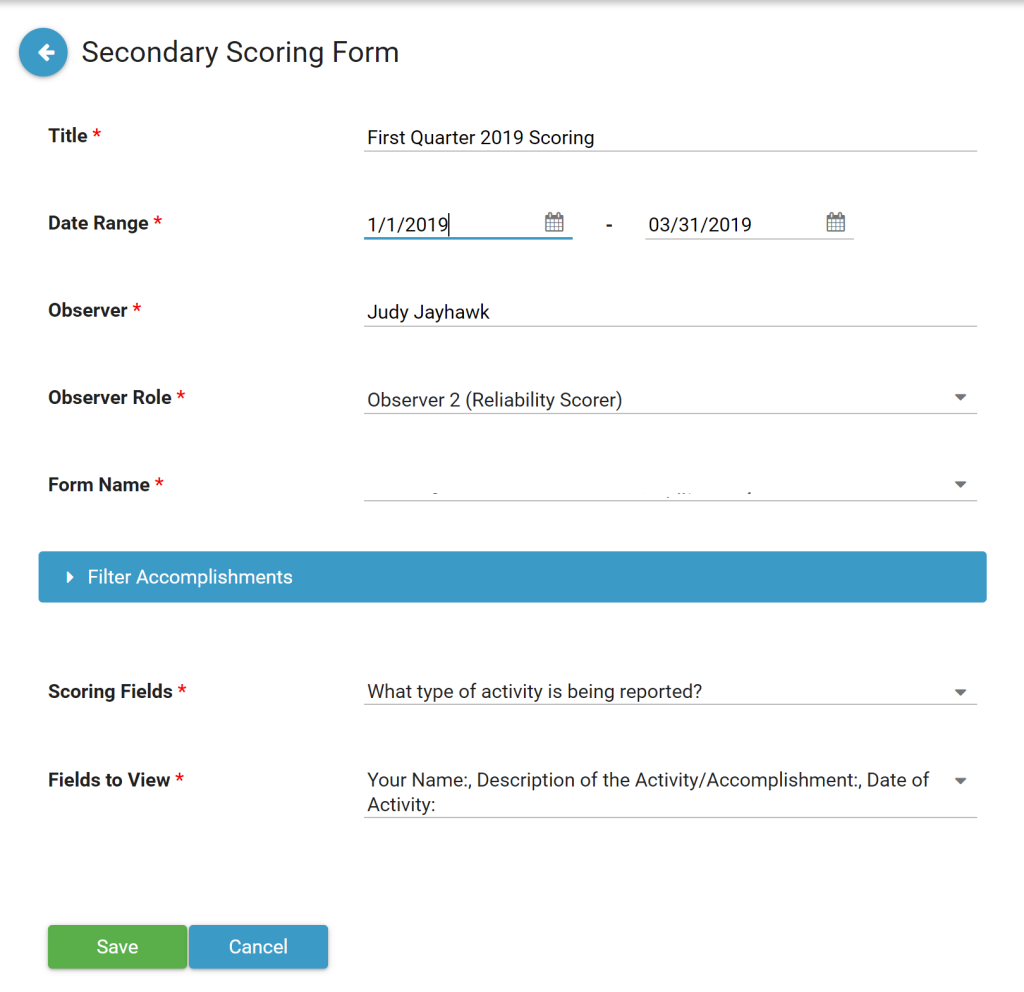Open the Observer Role dropdown arrow
The image size is (1024, 992).
[959, 397]
